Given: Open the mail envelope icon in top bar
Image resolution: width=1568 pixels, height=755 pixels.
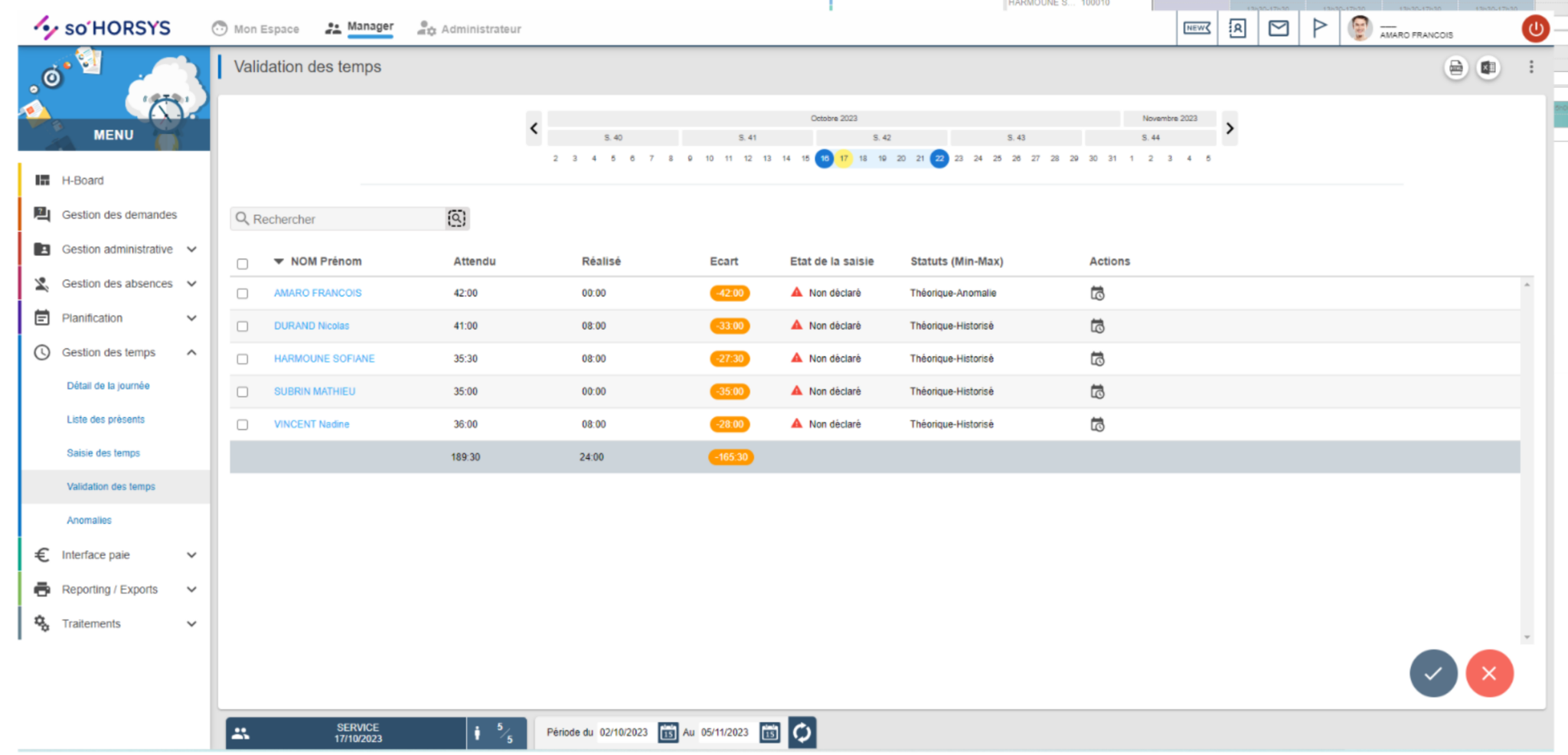Looking at the screenshot, I should click(1278, 29).
